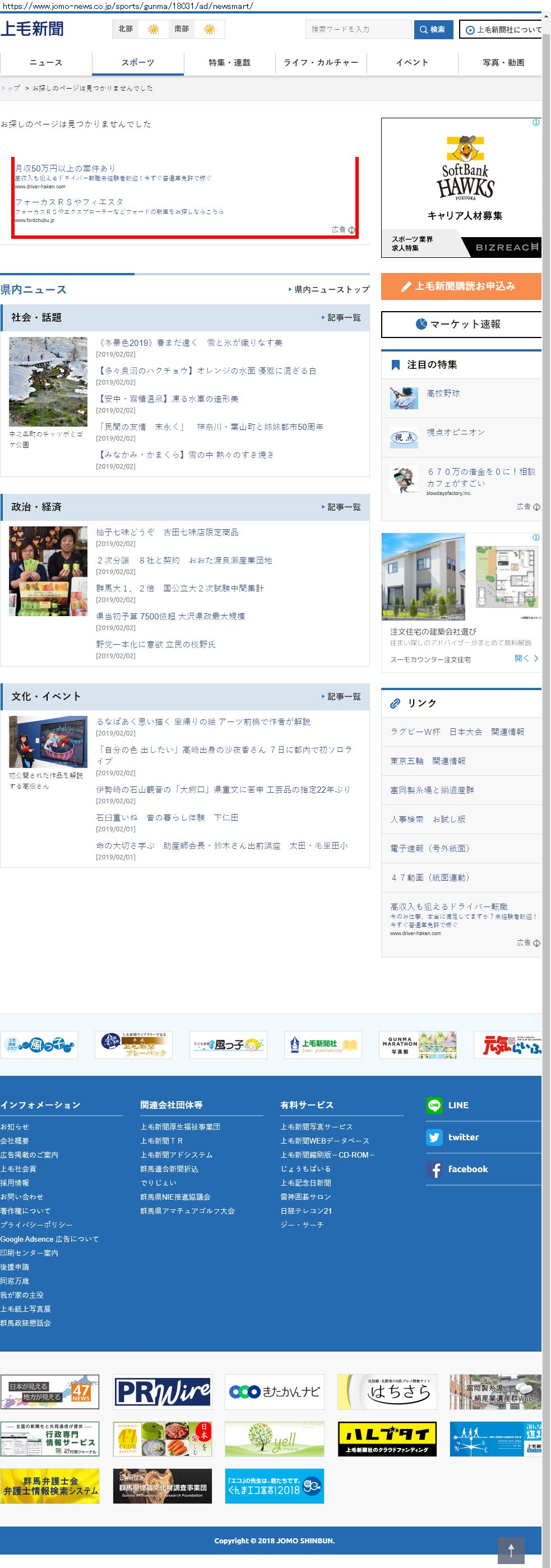This screenshot has height=1568, width=551.
Task: Expand the 政治・経済 記事一覧 arrow link
Action: coord(341,507)
